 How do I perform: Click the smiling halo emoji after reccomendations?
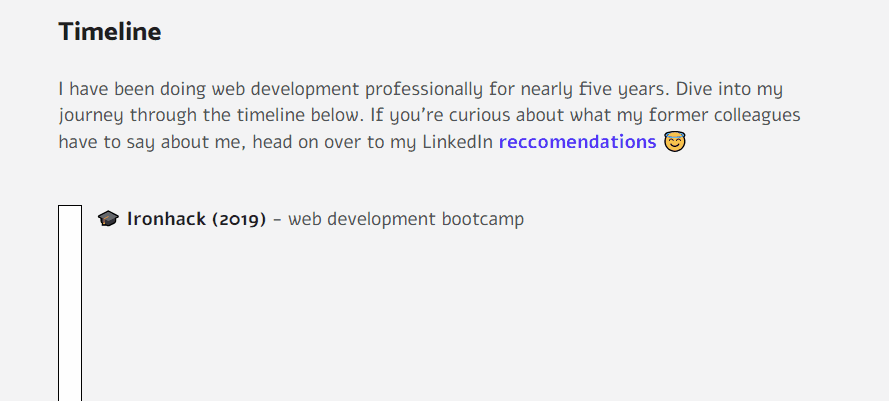[x=676, y=142]
